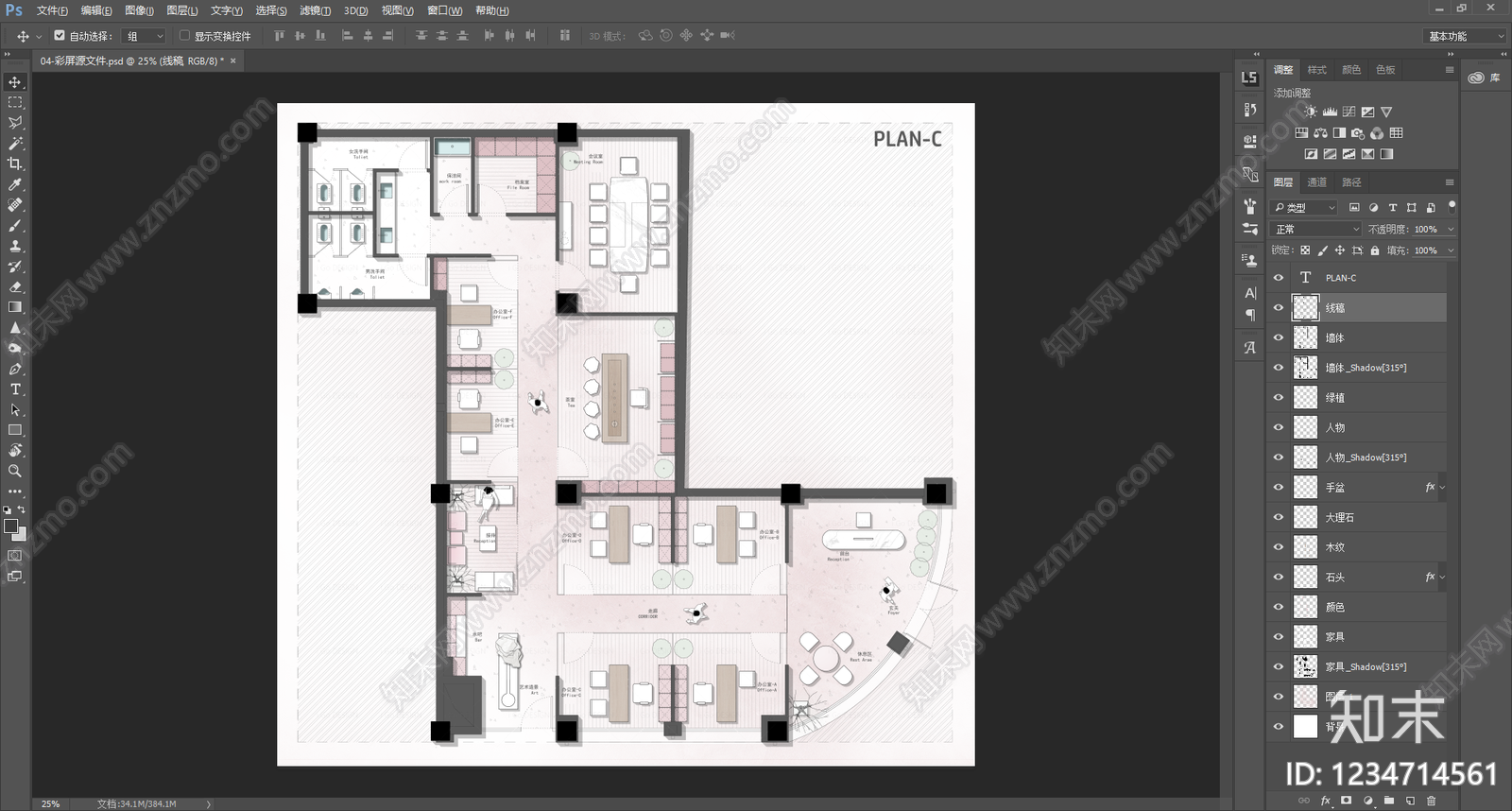The image size is (1512, 811).
Task: Select the 人物 layer
Action: click(x=1357, y=427)
